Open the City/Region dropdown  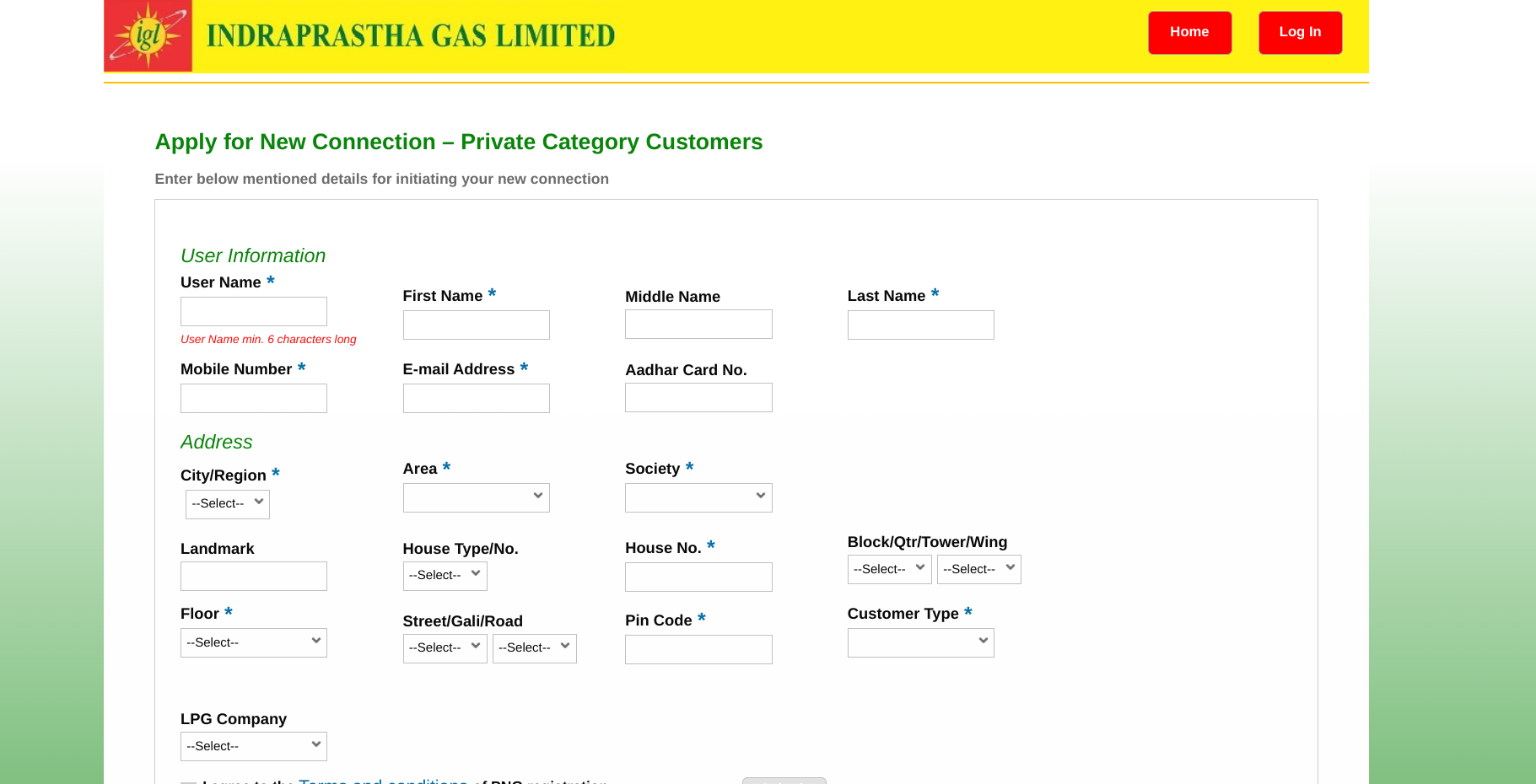click(228, 504)
